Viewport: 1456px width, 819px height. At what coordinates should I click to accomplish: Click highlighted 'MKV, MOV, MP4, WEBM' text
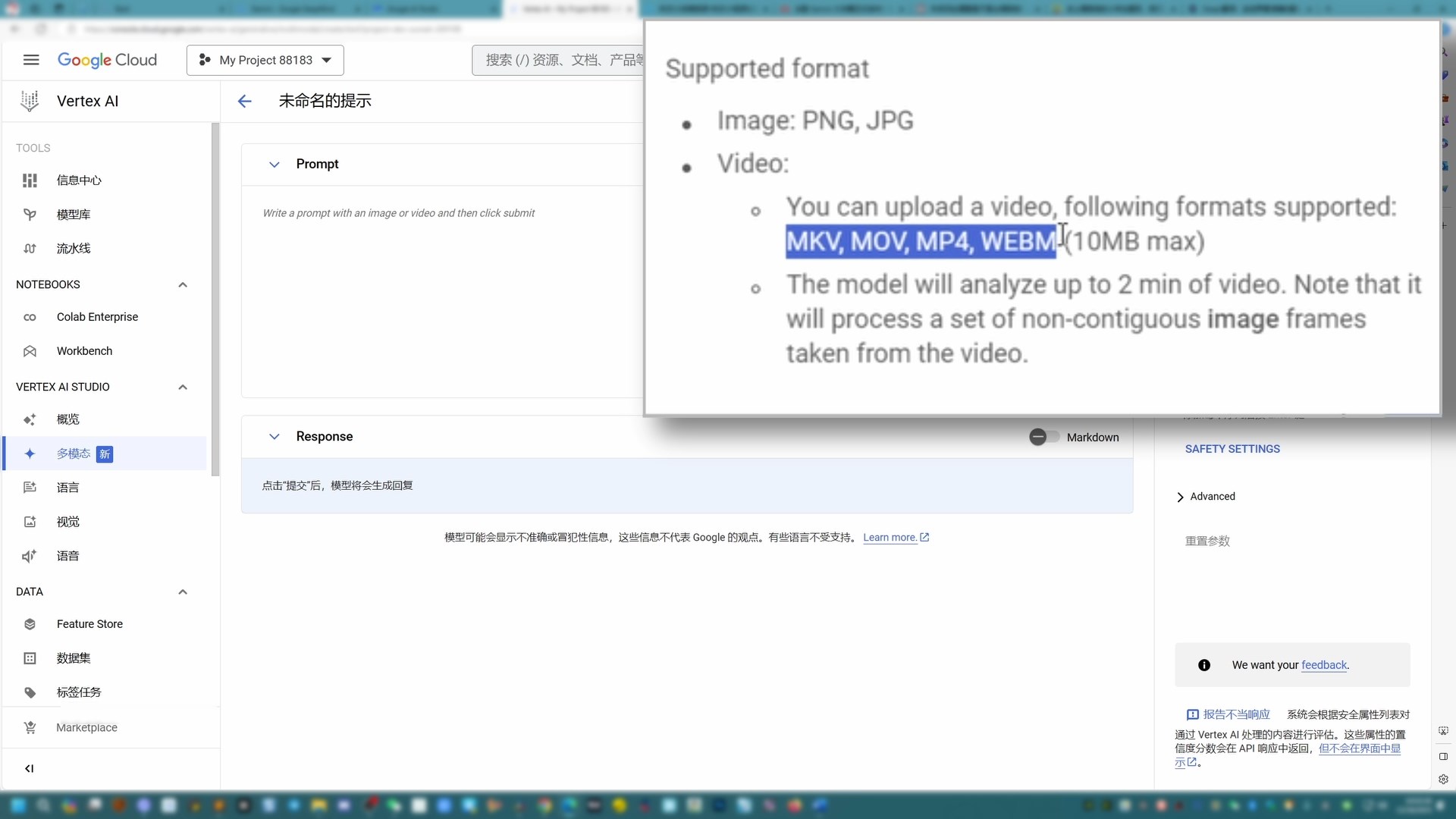click(921, 241)
